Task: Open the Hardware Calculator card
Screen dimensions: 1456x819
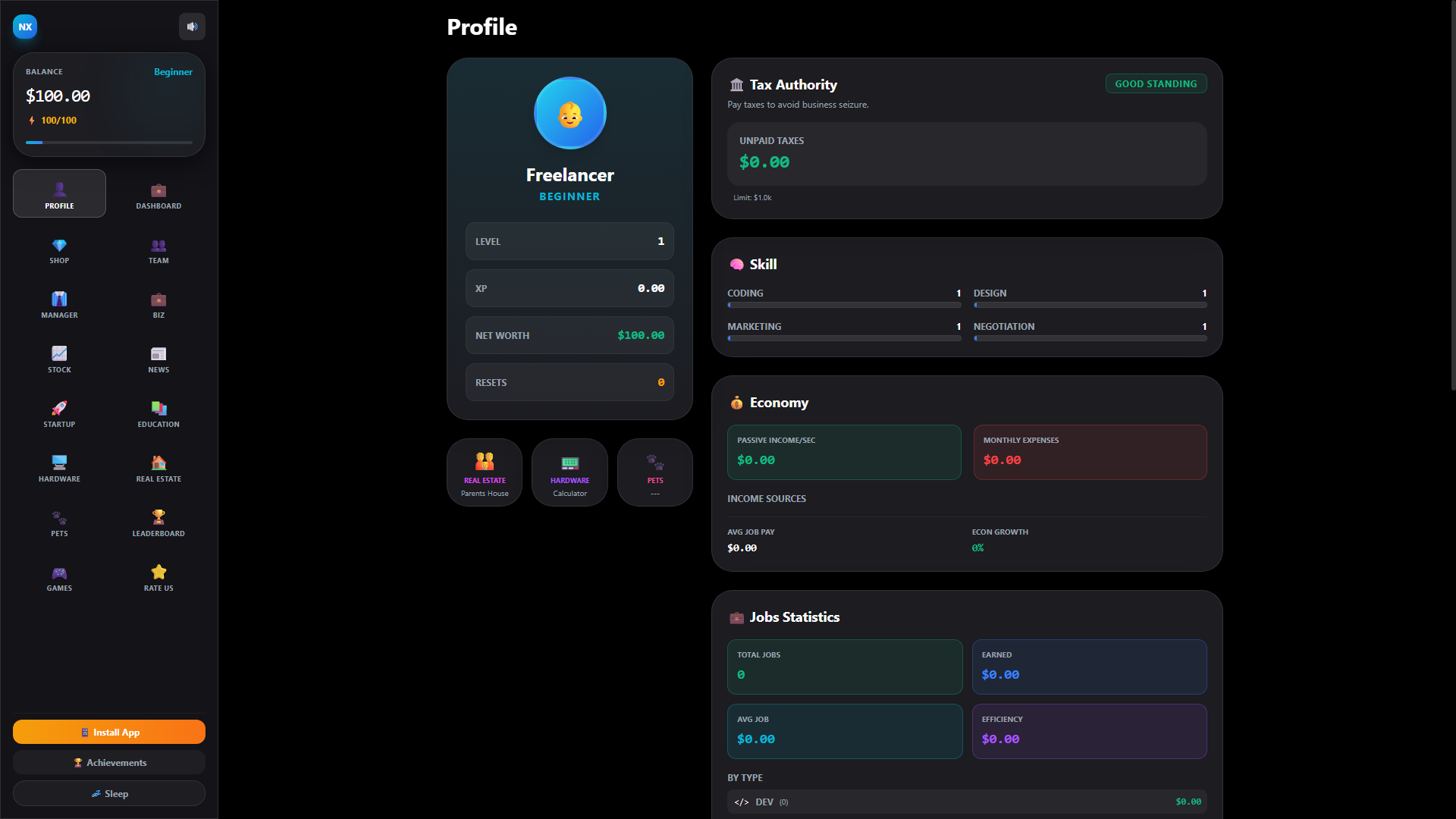Action: 570,472
